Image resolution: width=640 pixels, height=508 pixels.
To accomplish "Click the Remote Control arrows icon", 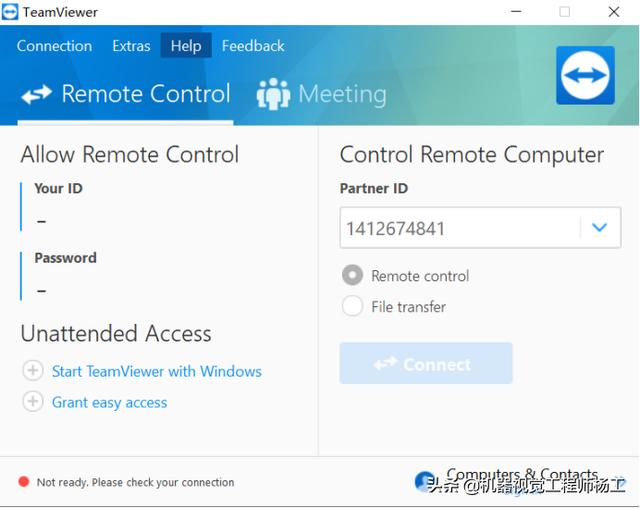I will (37, 94).
